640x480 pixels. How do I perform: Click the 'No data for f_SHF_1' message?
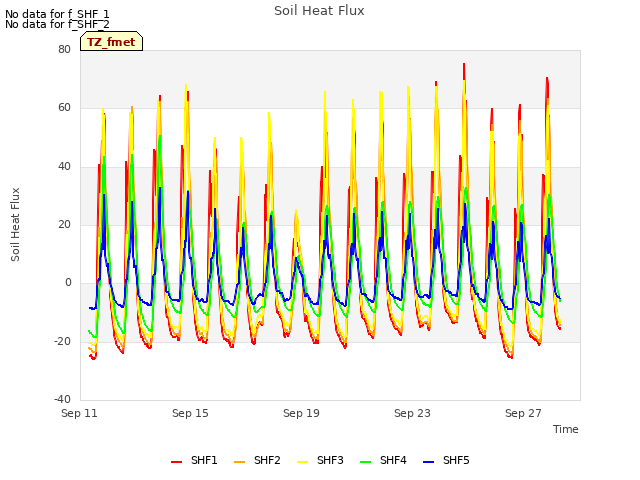[x=57, y=14]
